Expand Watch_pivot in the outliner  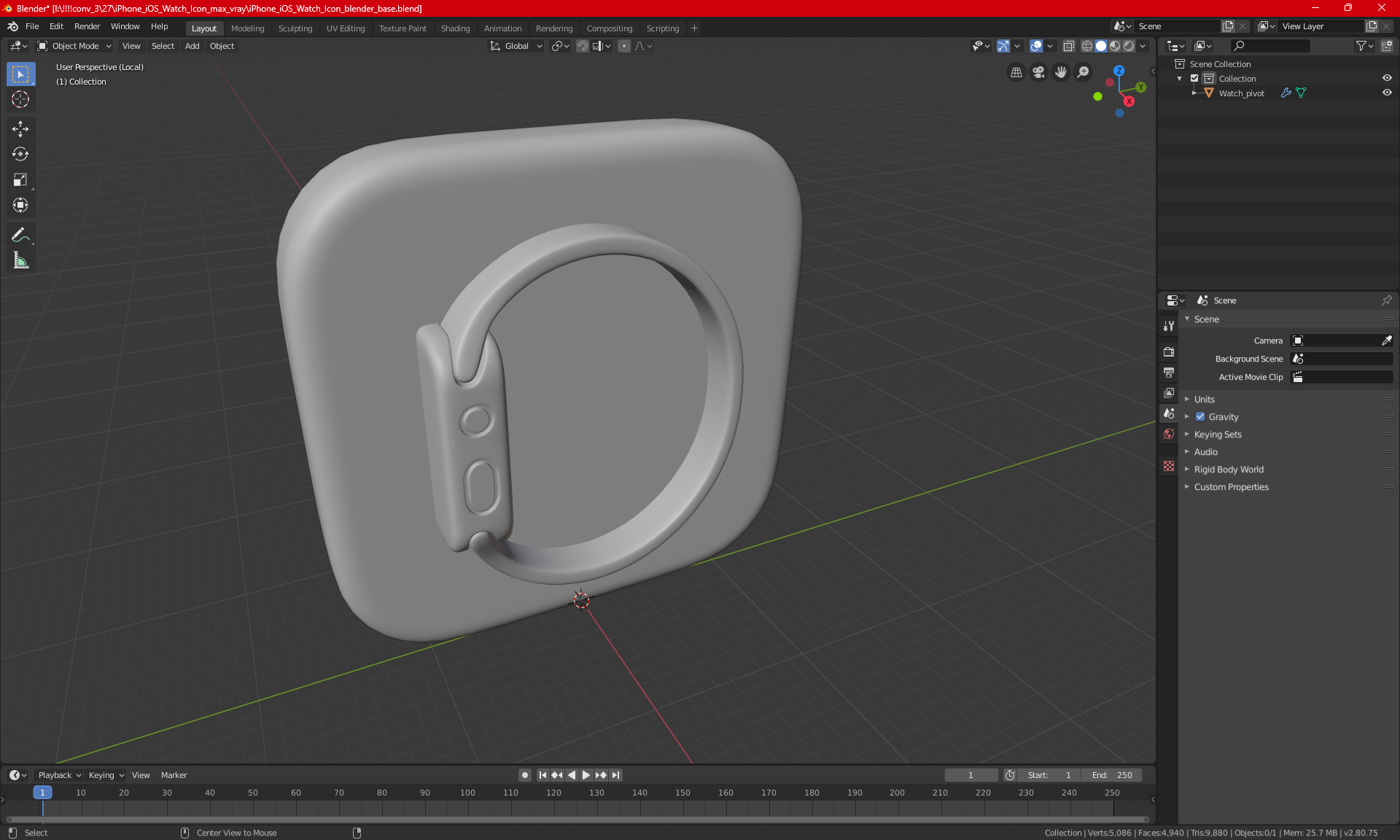pos(1194,93)
